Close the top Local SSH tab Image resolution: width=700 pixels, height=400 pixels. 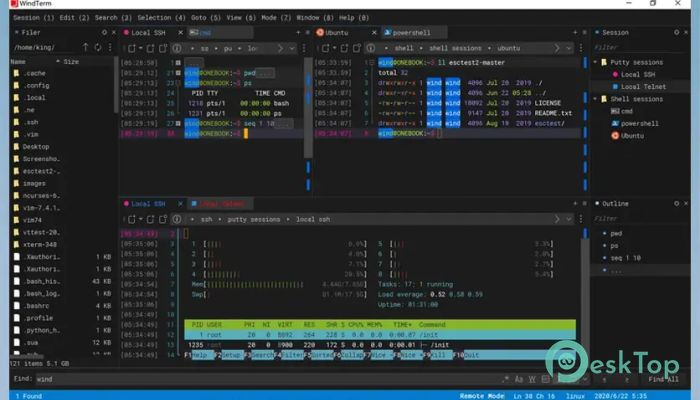point(180,33)
